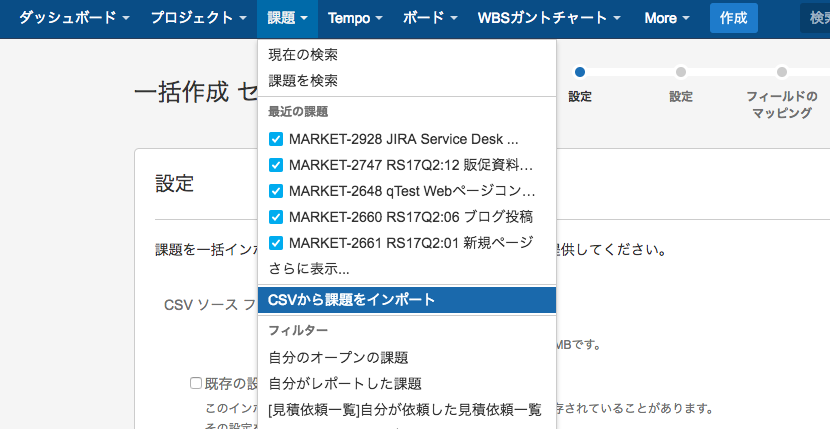The height and width of the screenshot is (429, 830).
Task: Open issue MARKET-2928 JIRA Service Desk
Action: (407, 139)
